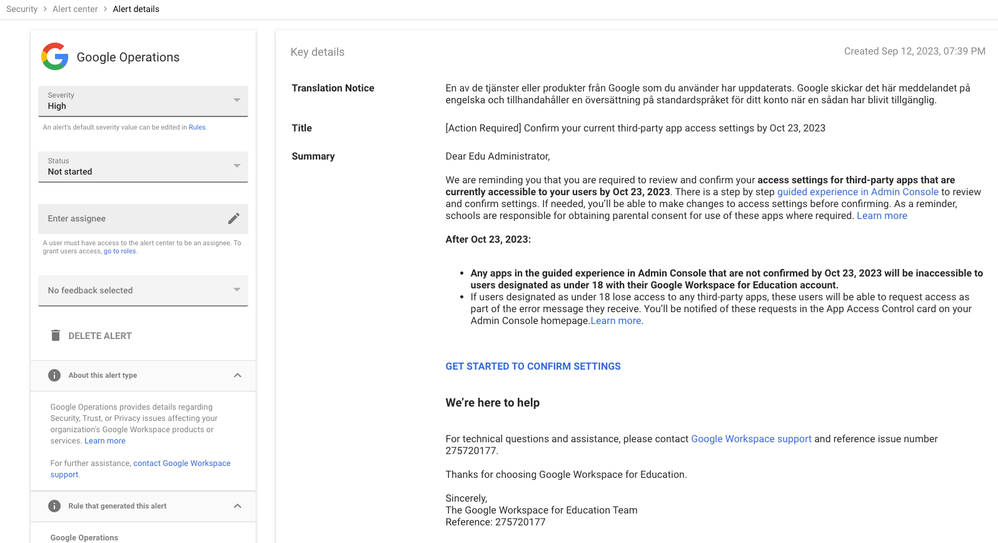The height and width of the screenshot is (543, 998).
Task: Click the After Oct 23, 2023 heading
Action: pyautogui.click(x=488, y=239)
